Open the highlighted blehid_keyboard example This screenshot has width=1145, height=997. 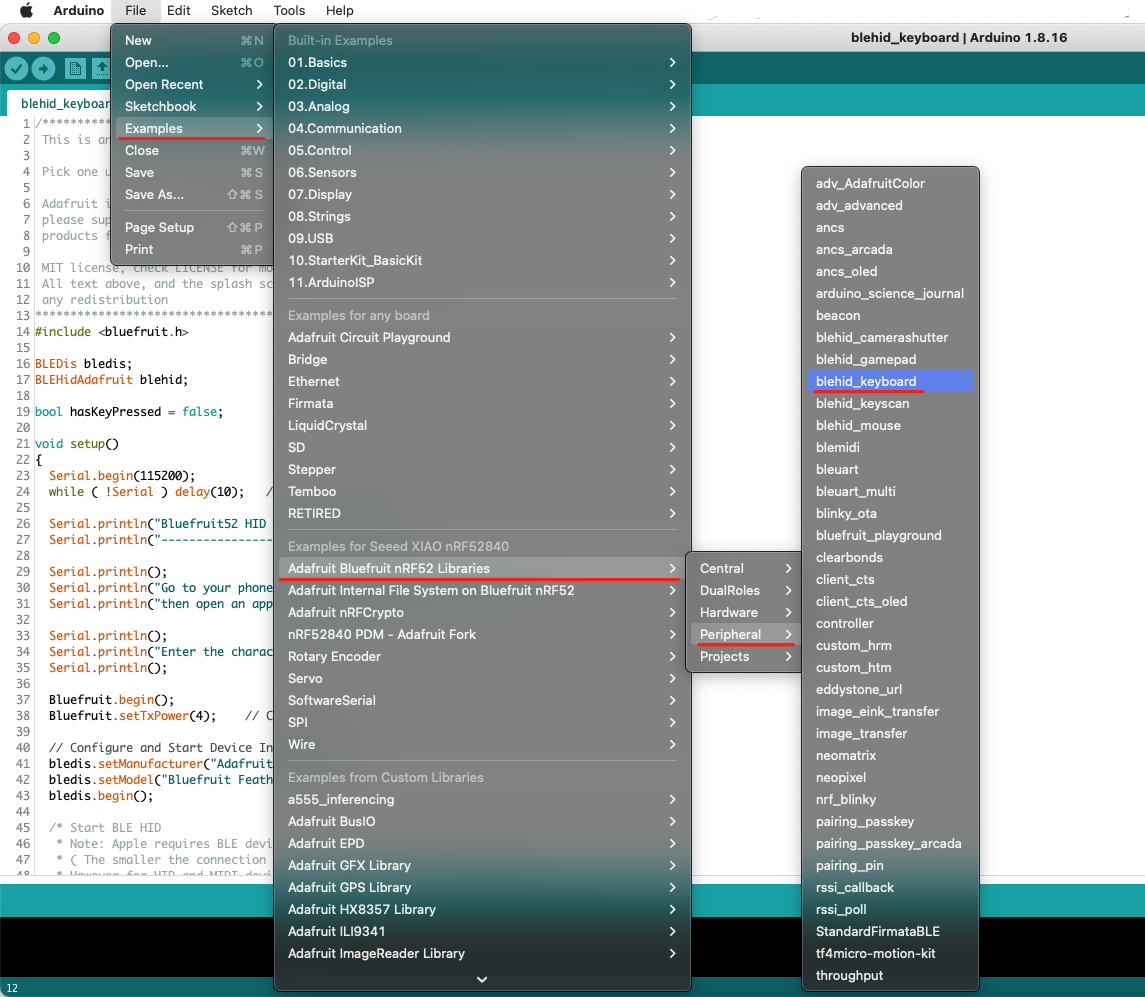coord(890,381)
